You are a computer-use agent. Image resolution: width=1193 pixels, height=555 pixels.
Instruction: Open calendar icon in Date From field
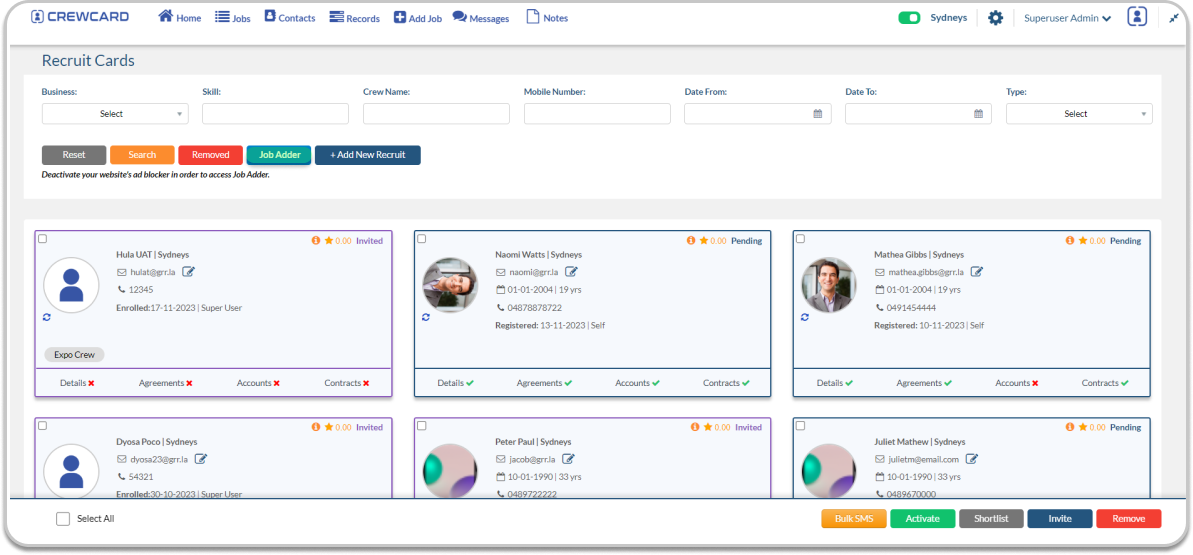817,114
